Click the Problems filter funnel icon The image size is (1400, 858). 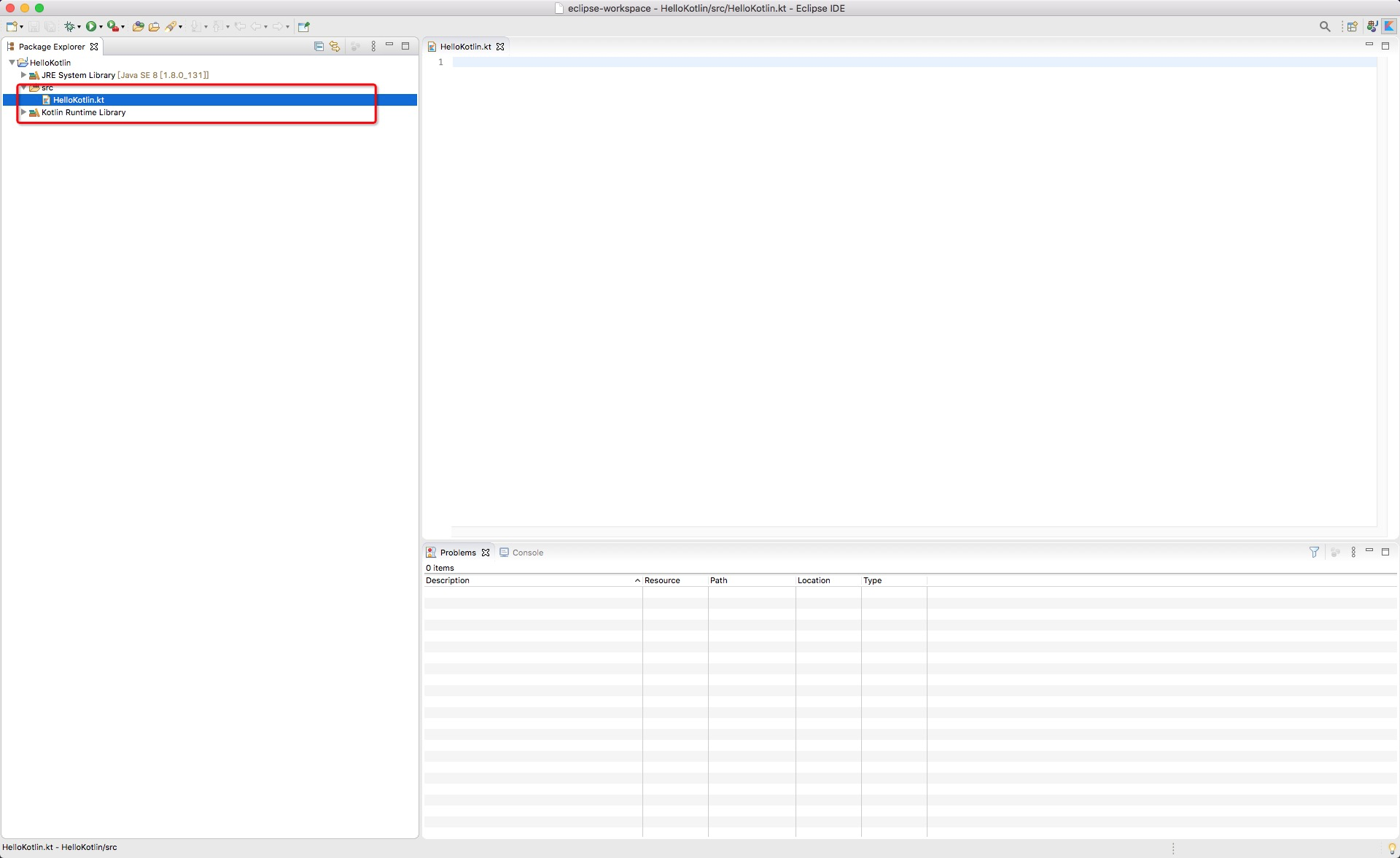click(x=1314, y=552)
